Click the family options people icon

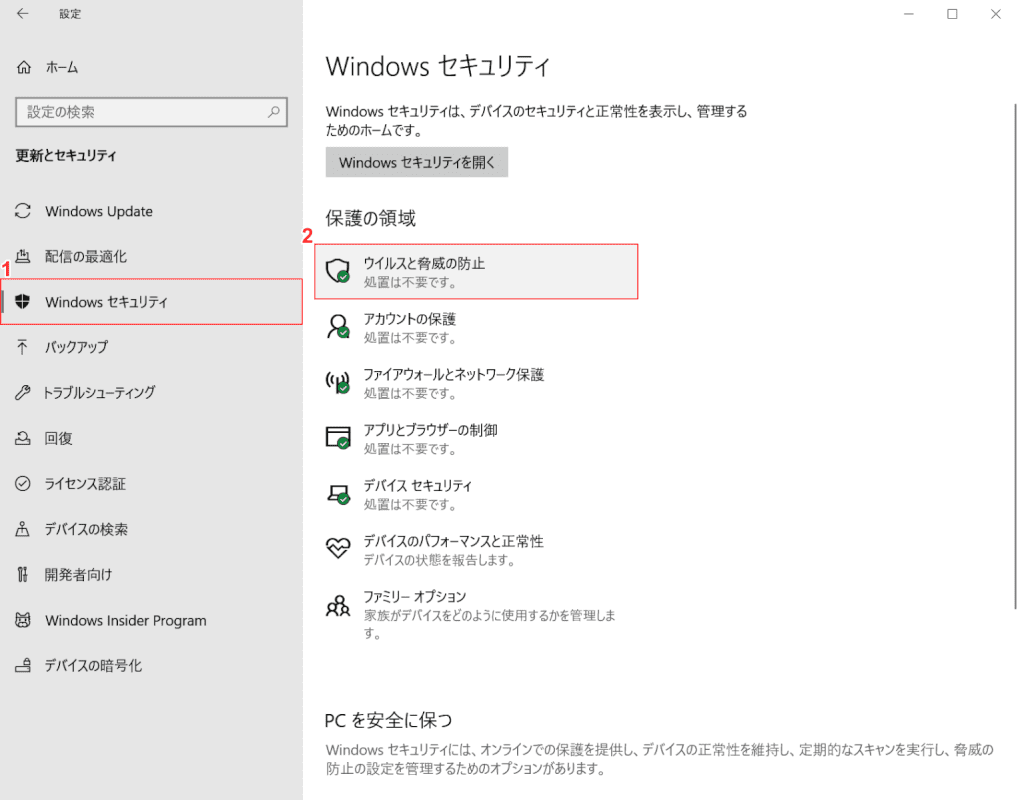coord(338,605)
